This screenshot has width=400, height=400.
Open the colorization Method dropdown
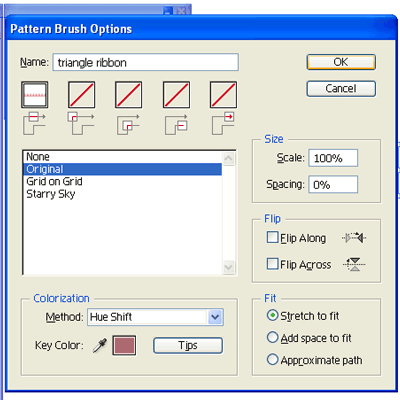tap(215, 317)
